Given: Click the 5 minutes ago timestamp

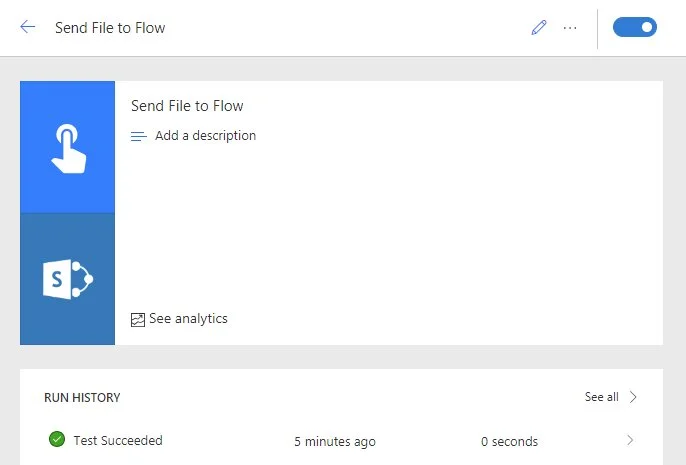Looking at the screenshot, I should point(335,441).
